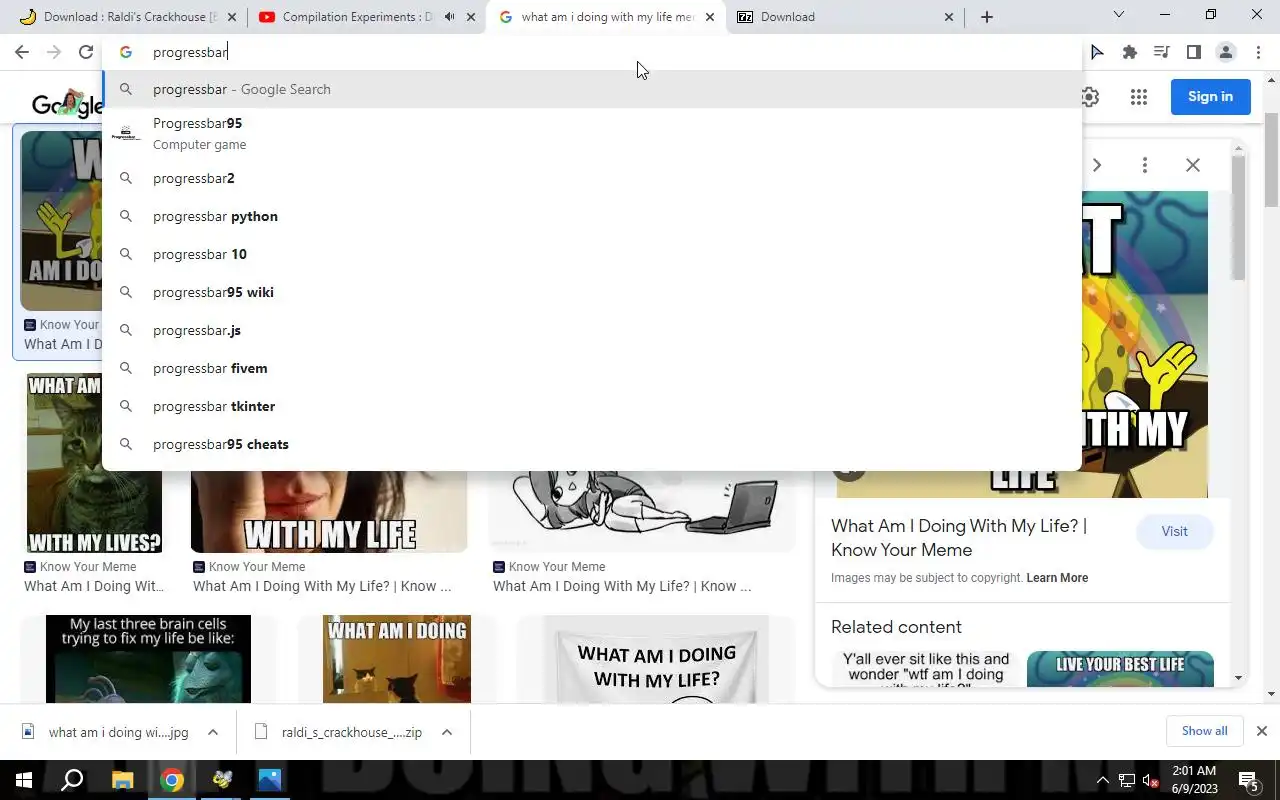The width and height of the screenshot is (1280, 800).
Task: Open Windows taskbar search
Action: pyautogui.click(x=72, y=780)
